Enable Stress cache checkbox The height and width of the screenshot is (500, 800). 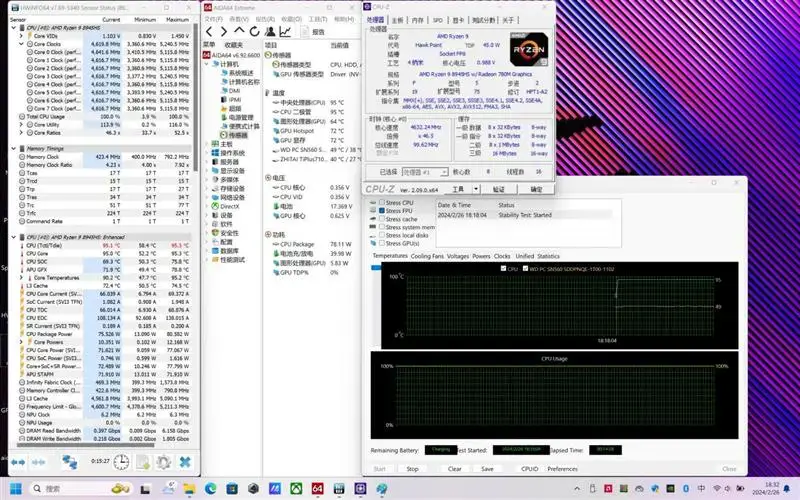(382, 219)
